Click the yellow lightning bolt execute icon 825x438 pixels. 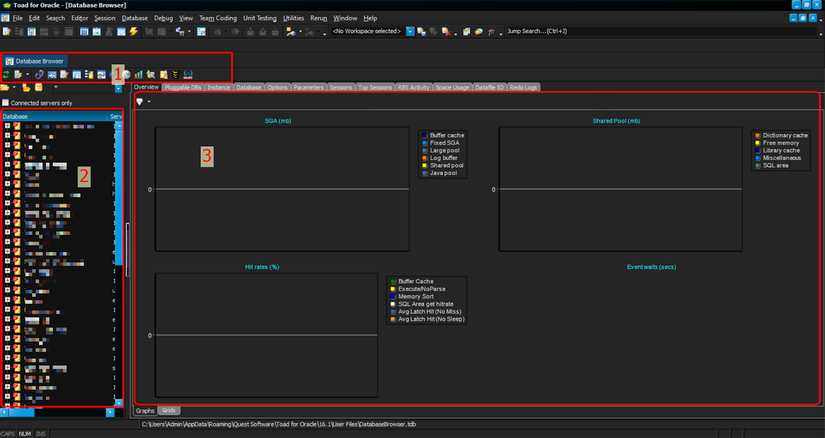coord(134,32)
